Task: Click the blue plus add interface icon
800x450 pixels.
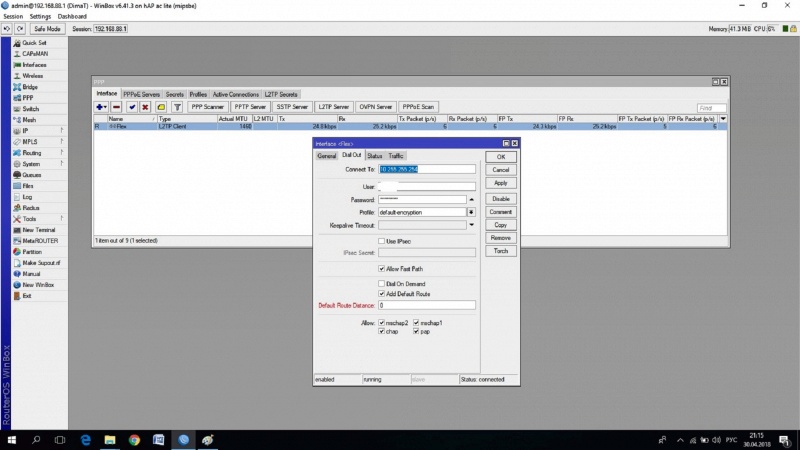Action: click(x=101, y=106)
